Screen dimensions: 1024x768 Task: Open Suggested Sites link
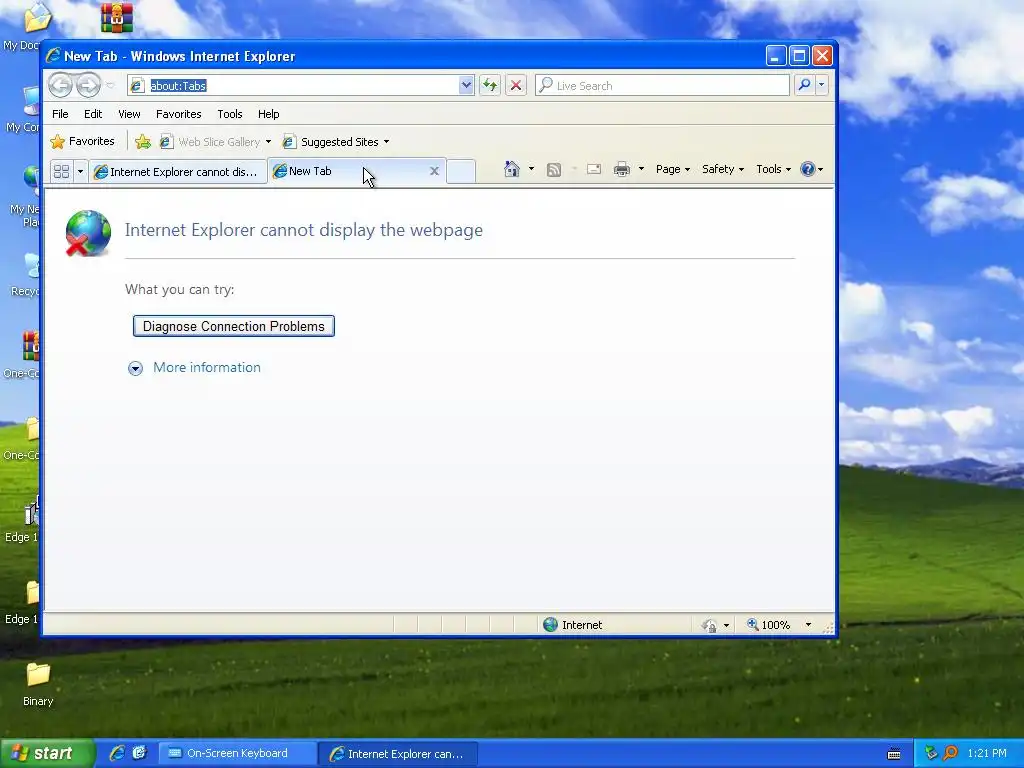331,142
